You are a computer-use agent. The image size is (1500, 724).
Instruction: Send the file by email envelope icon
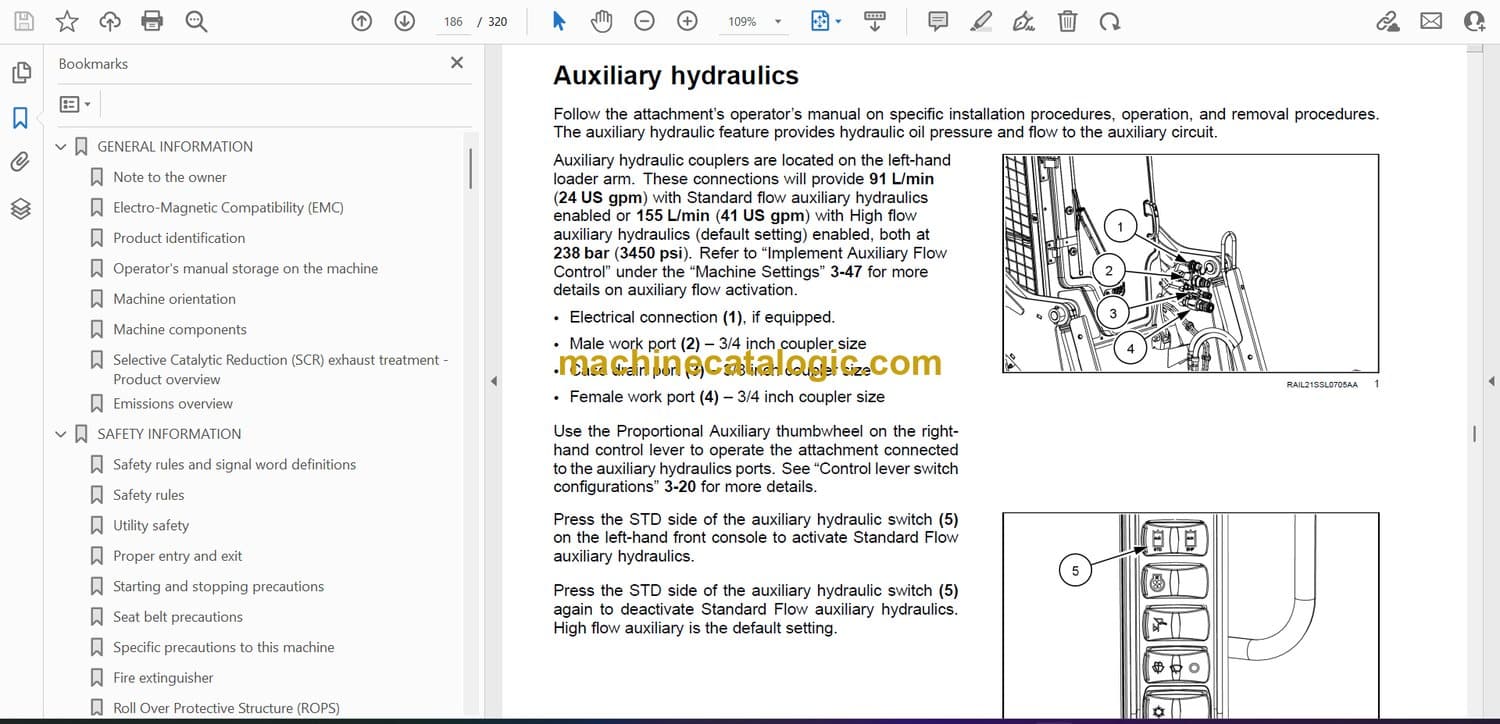(1431, 21)
